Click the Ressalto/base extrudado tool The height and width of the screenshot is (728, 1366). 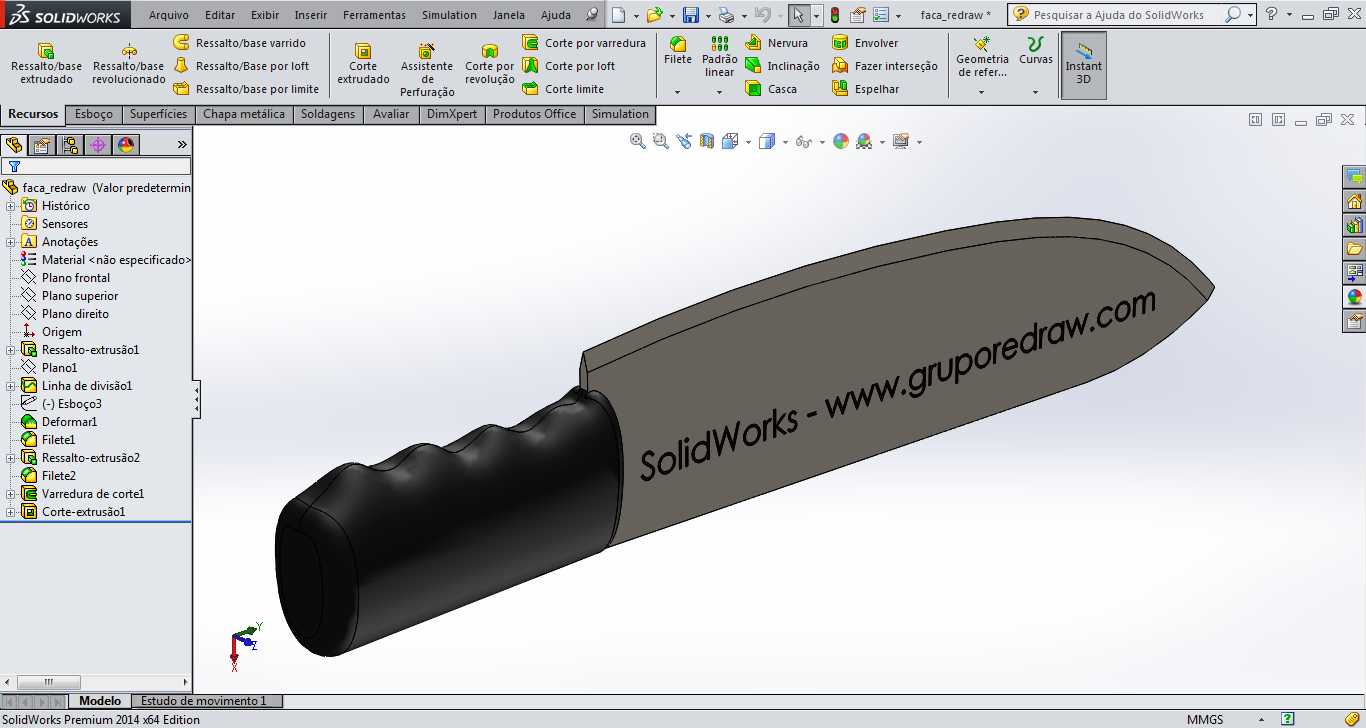[46, 63]
